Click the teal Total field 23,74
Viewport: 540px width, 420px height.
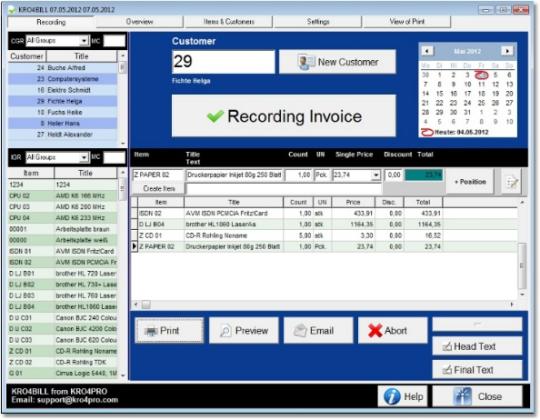424,175
